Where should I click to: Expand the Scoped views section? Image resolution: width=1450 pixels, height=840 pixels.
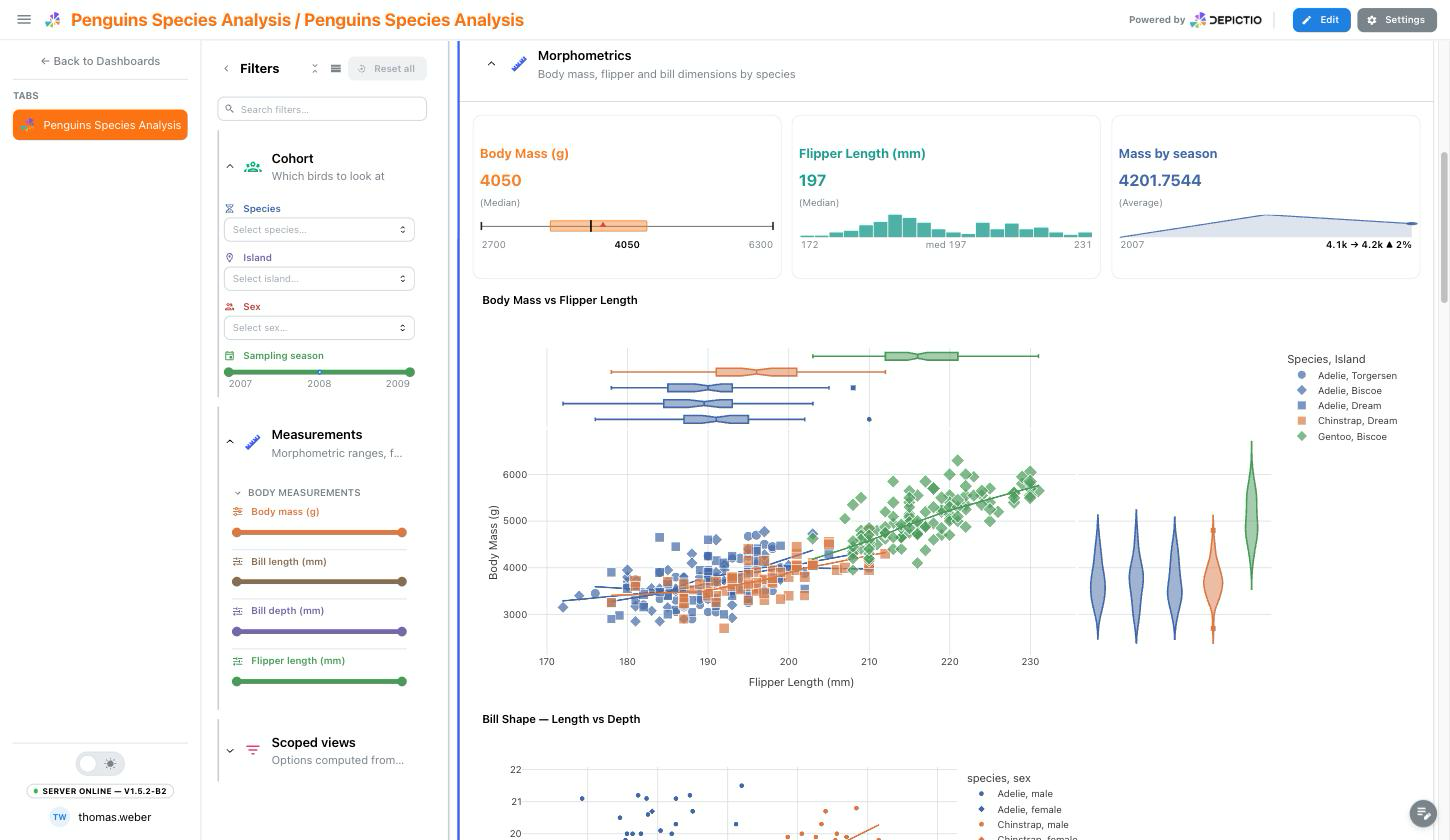(x=230, y=751)
